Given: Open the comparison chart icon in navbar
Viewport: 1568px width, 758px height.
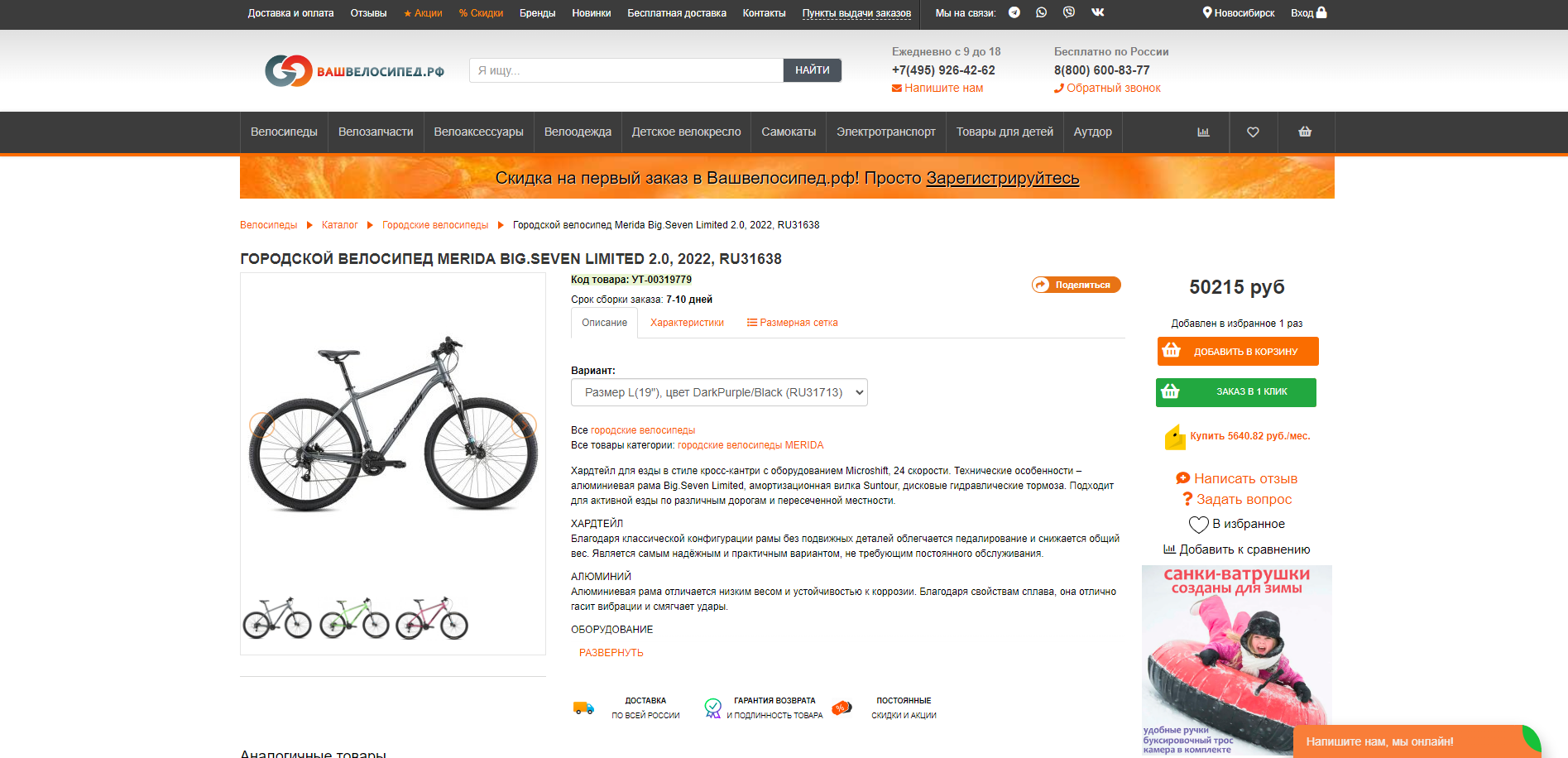Looking at the screenshot, I should pyautogui.click(x=1203, y=132).
